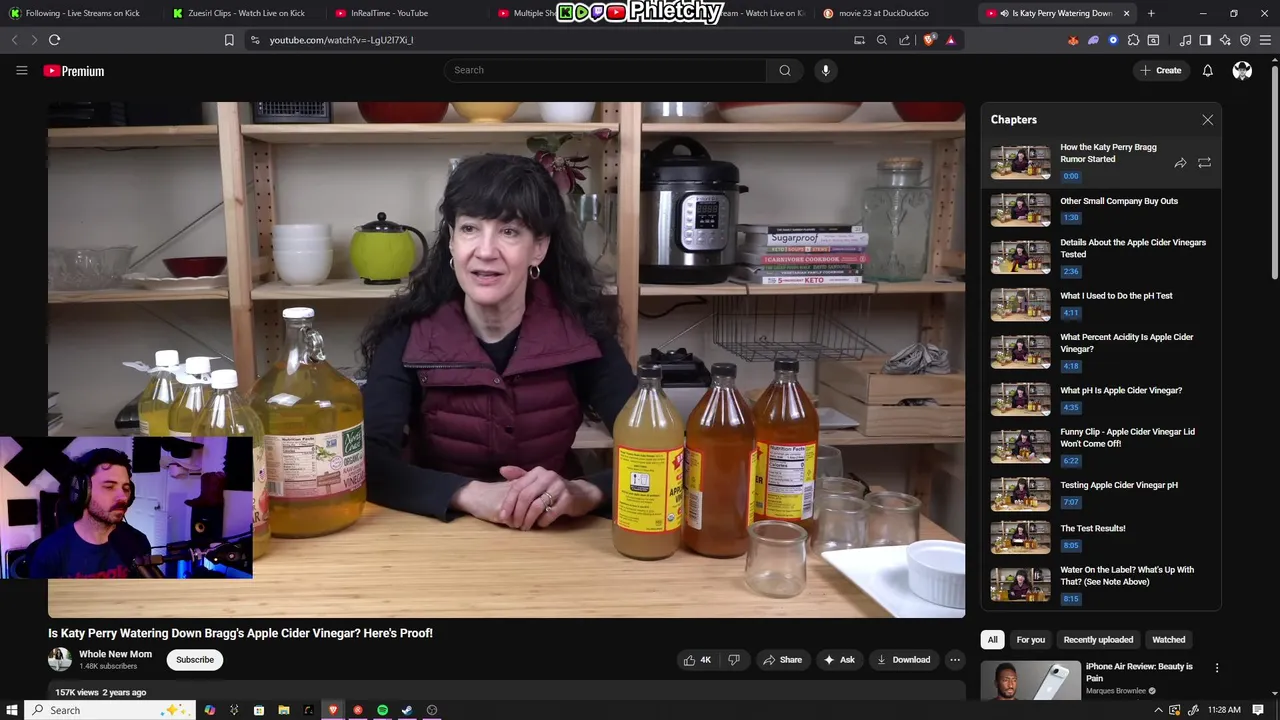The width and height of the screenshot is (1280, 720).
Task: Start voice search with the microphone
Action: click(x=826, y=70)
